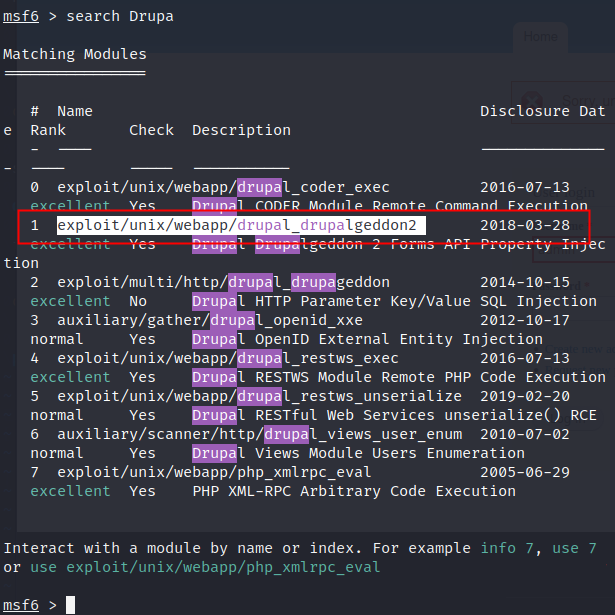615x615 pixels.
Task: Click exploit/unix/webapp/drupal_restws_unserialize module name
Action: (x=259, y=396)
